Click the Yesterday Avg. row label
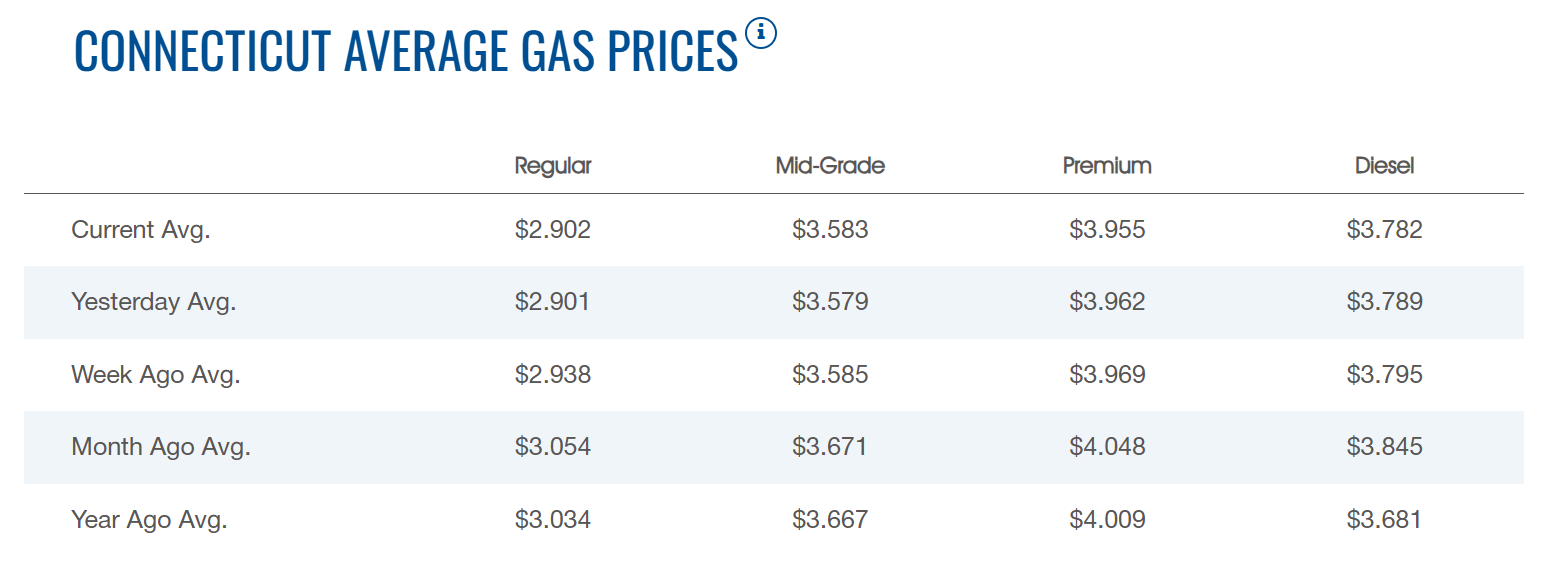Viewport: 1549px width, 569px height. [154, 302]
